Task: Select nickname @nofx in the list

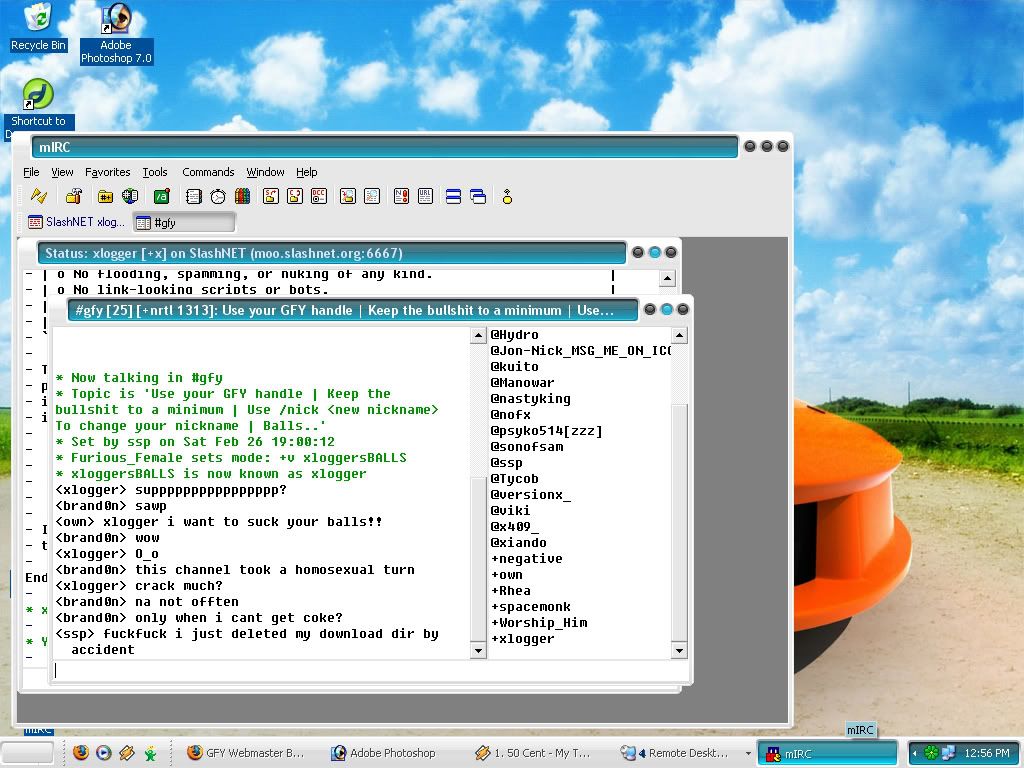Action: [x=511, y=414]
